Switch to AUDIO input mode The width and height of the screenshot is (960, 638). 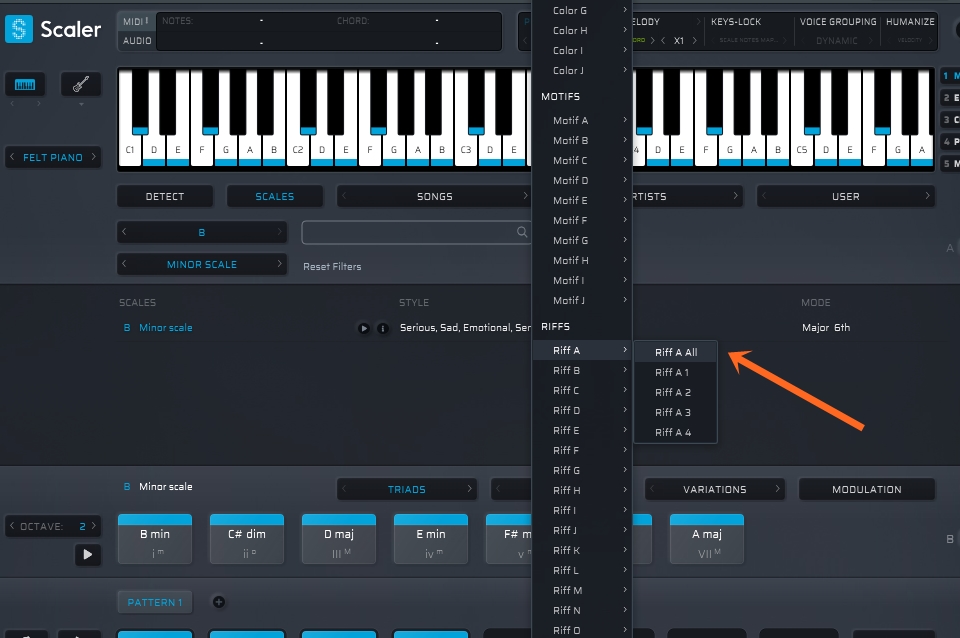[x=136, y=41]
